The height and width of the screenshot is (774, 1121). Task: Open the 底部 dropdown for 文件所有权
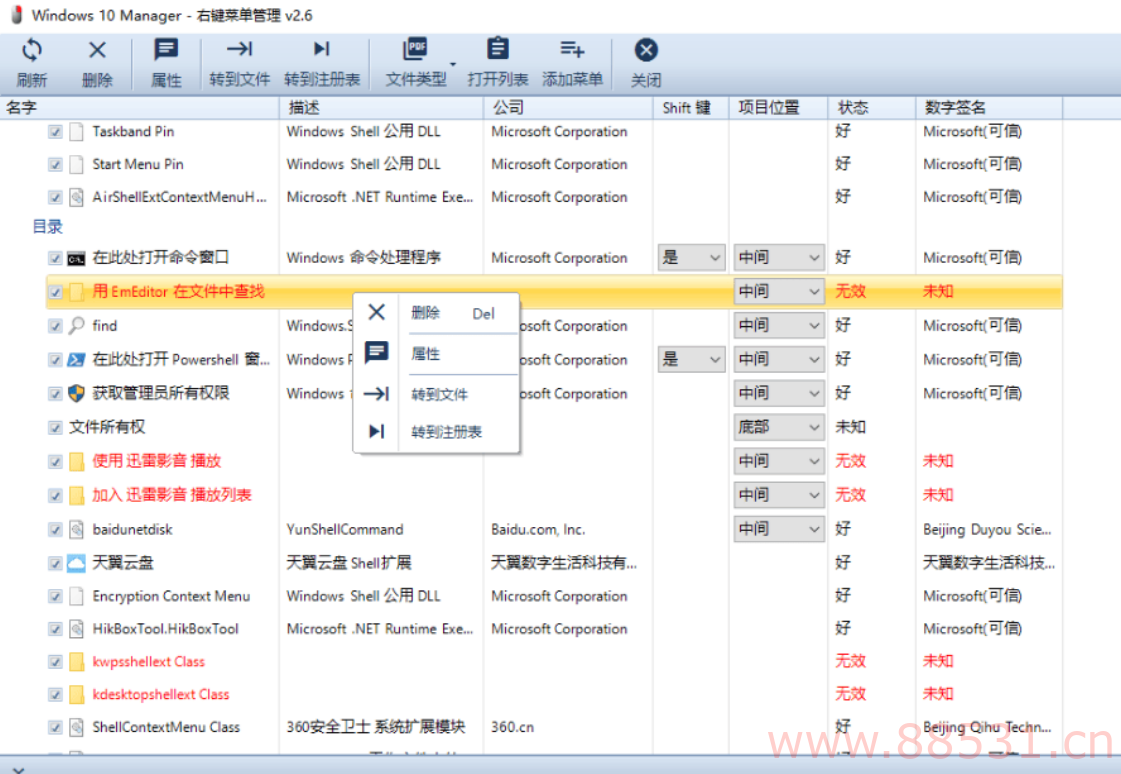click(x=779, y=427)
